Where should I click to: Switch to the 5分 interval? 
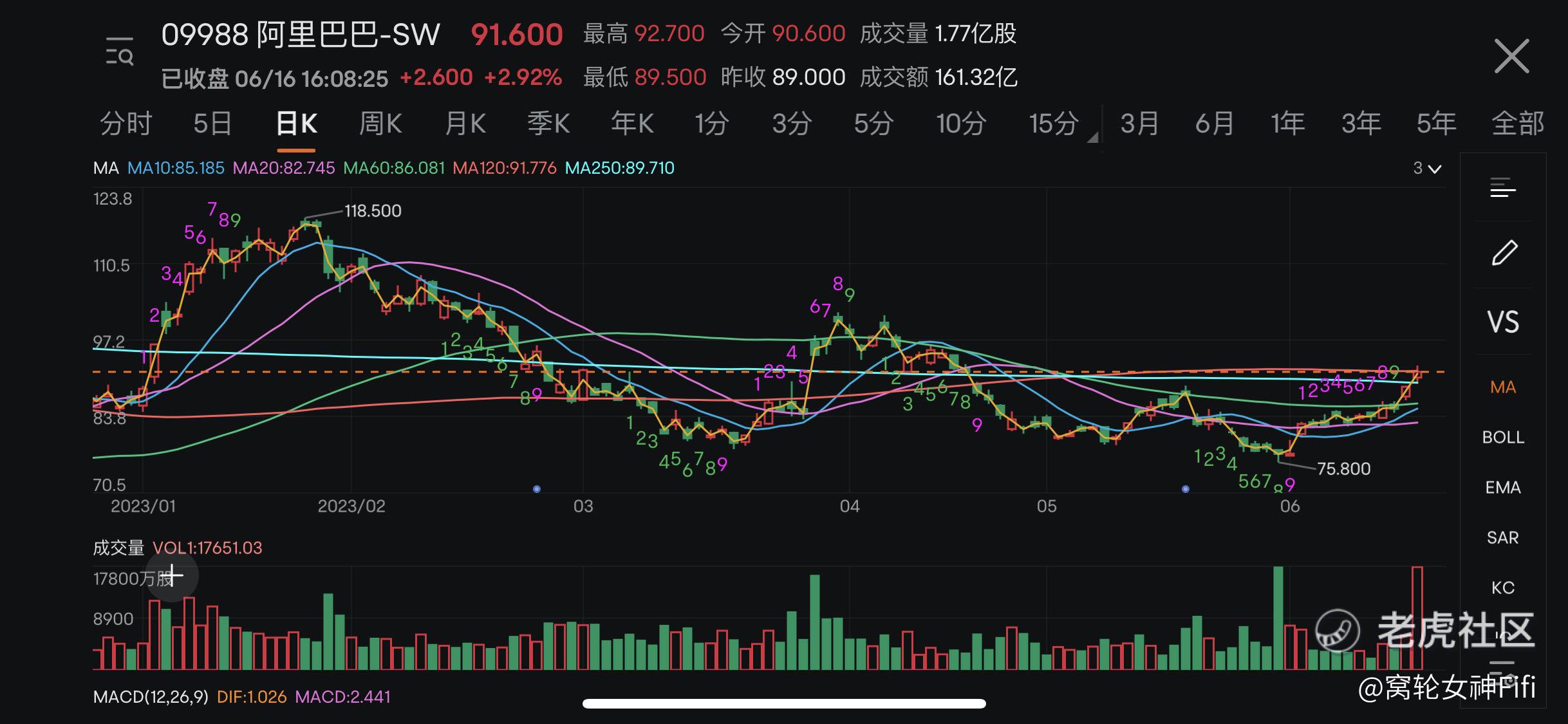pyautogui.click(x=873, y=123)
